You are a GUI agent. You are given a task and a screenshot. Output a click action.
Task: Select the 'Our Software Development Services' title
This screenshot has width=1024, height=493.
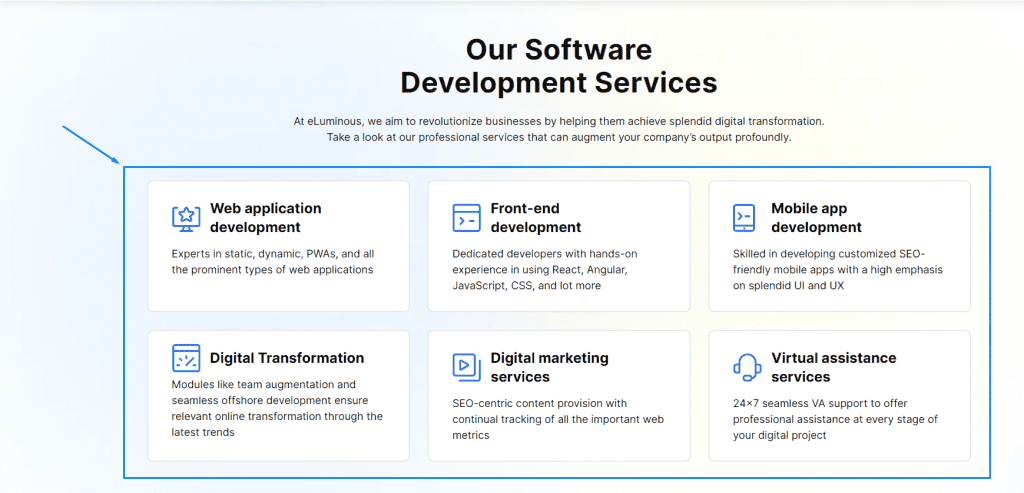[x=558, y=67]
